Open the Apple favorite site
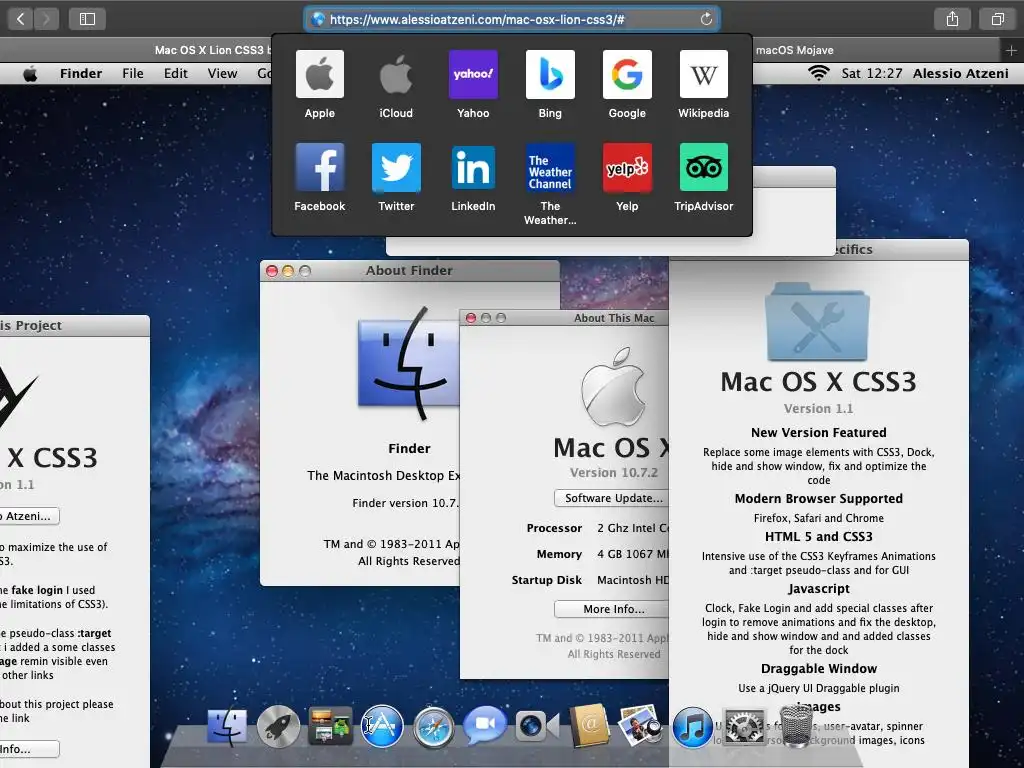 [319, 85]
